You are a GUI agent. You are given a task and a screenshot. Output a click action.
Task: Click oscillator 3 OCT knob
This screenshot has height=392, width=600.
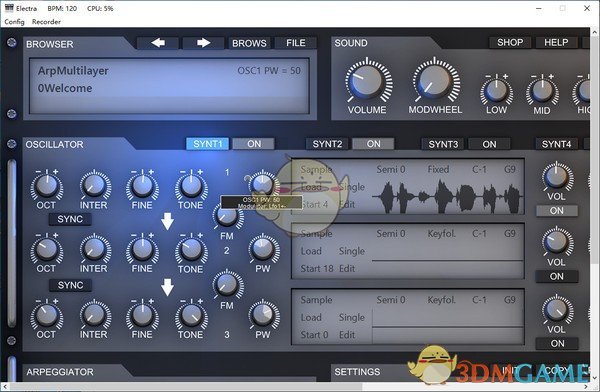pos(47,315)
